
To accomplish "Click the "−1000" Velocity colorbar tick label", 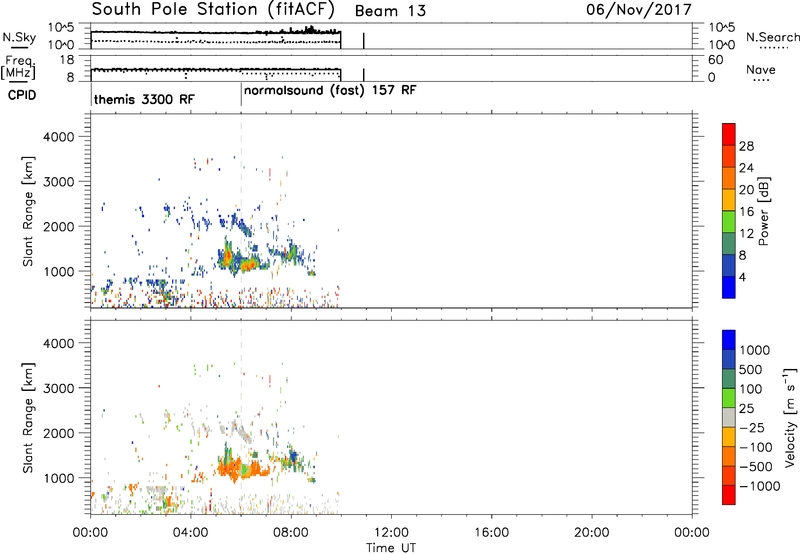I will click(759, 486).
